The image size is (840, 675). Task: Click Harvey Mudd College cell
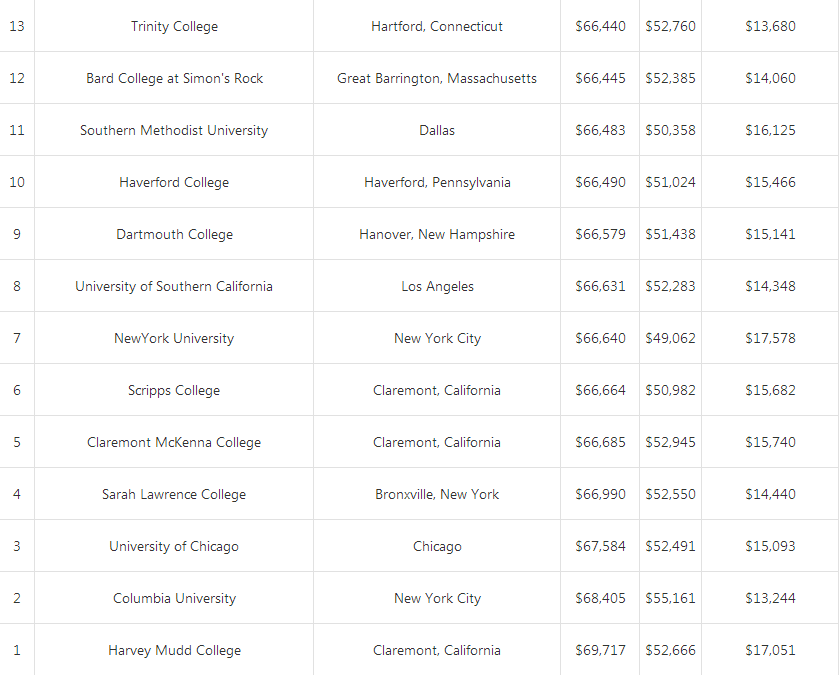click(174, 650)
